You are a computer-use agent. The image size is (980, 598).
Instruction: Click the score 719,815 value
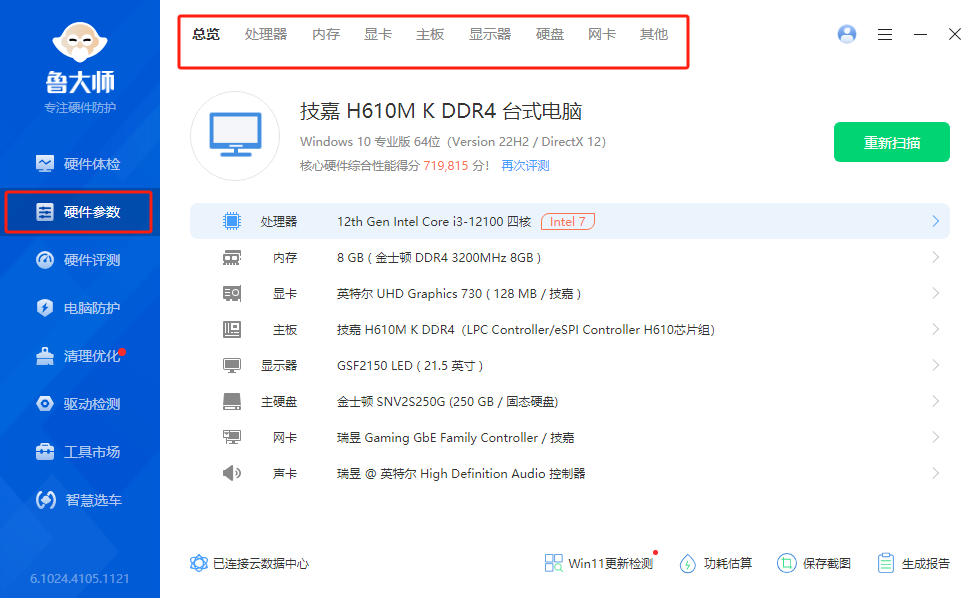[x=446, y=166]
